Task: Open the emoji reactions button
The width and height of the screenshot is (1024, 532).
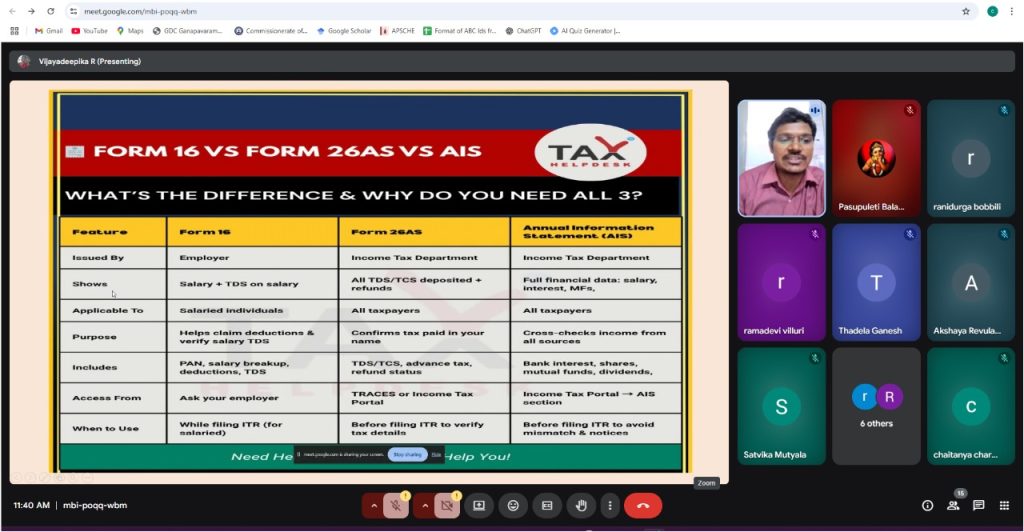Action: click(x=513, y=506)
